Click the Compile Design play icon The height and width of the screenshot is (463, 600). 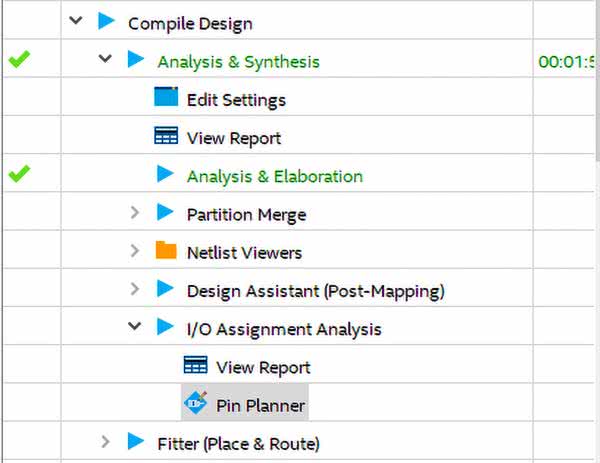(x=107, y=22)
